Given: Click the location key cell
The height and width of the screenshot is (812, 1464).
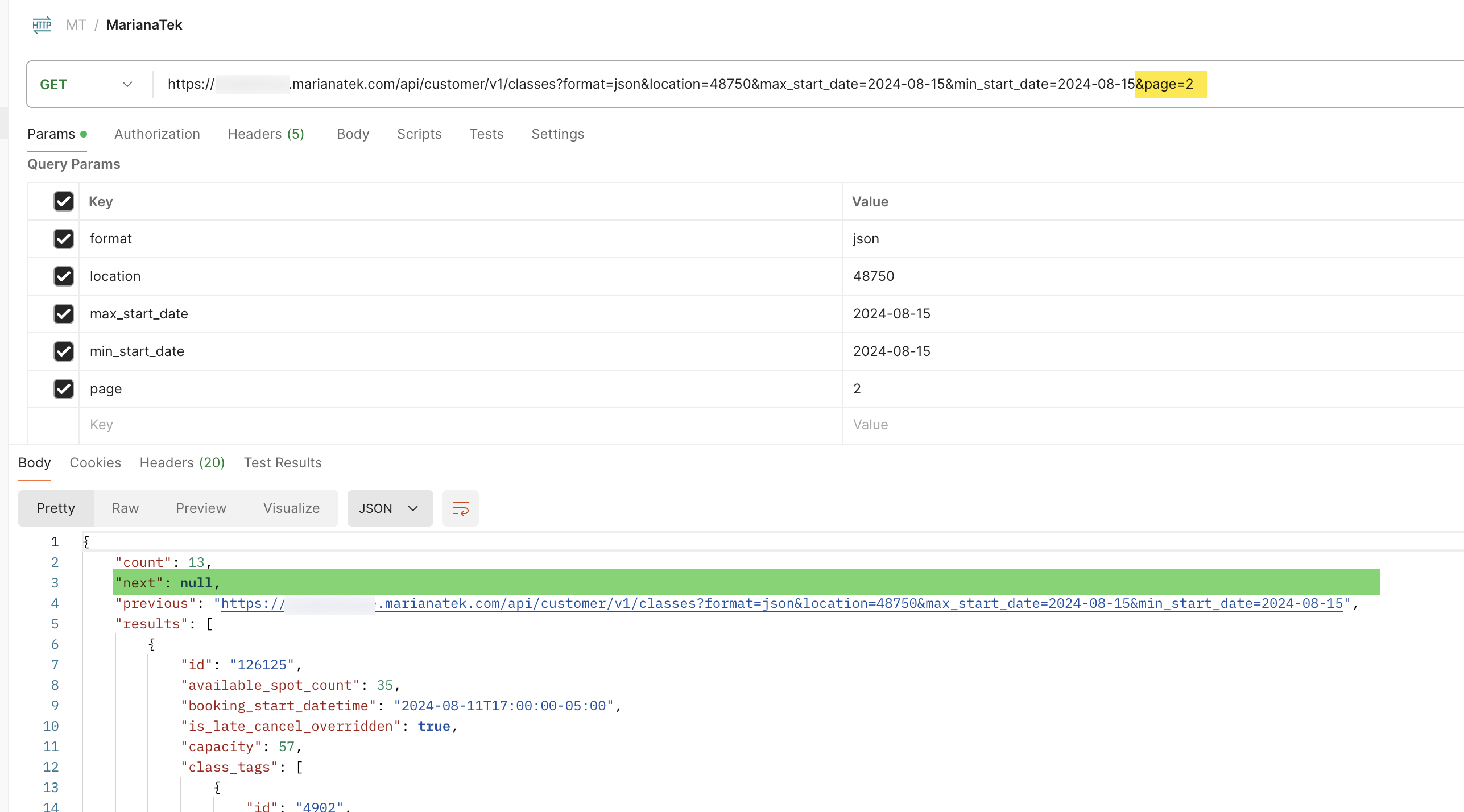Looking at the screenshot, I should coord(461,276).
